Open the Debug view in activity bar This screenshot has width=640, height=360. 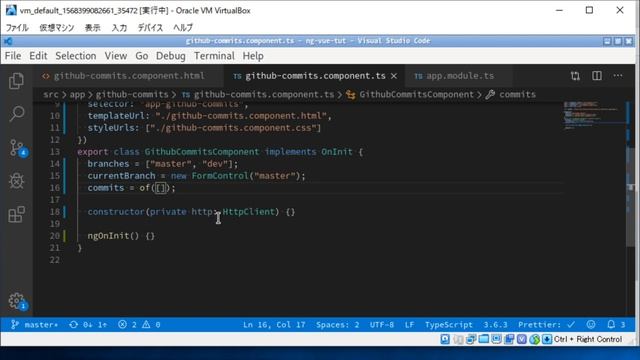pos(16,180)
